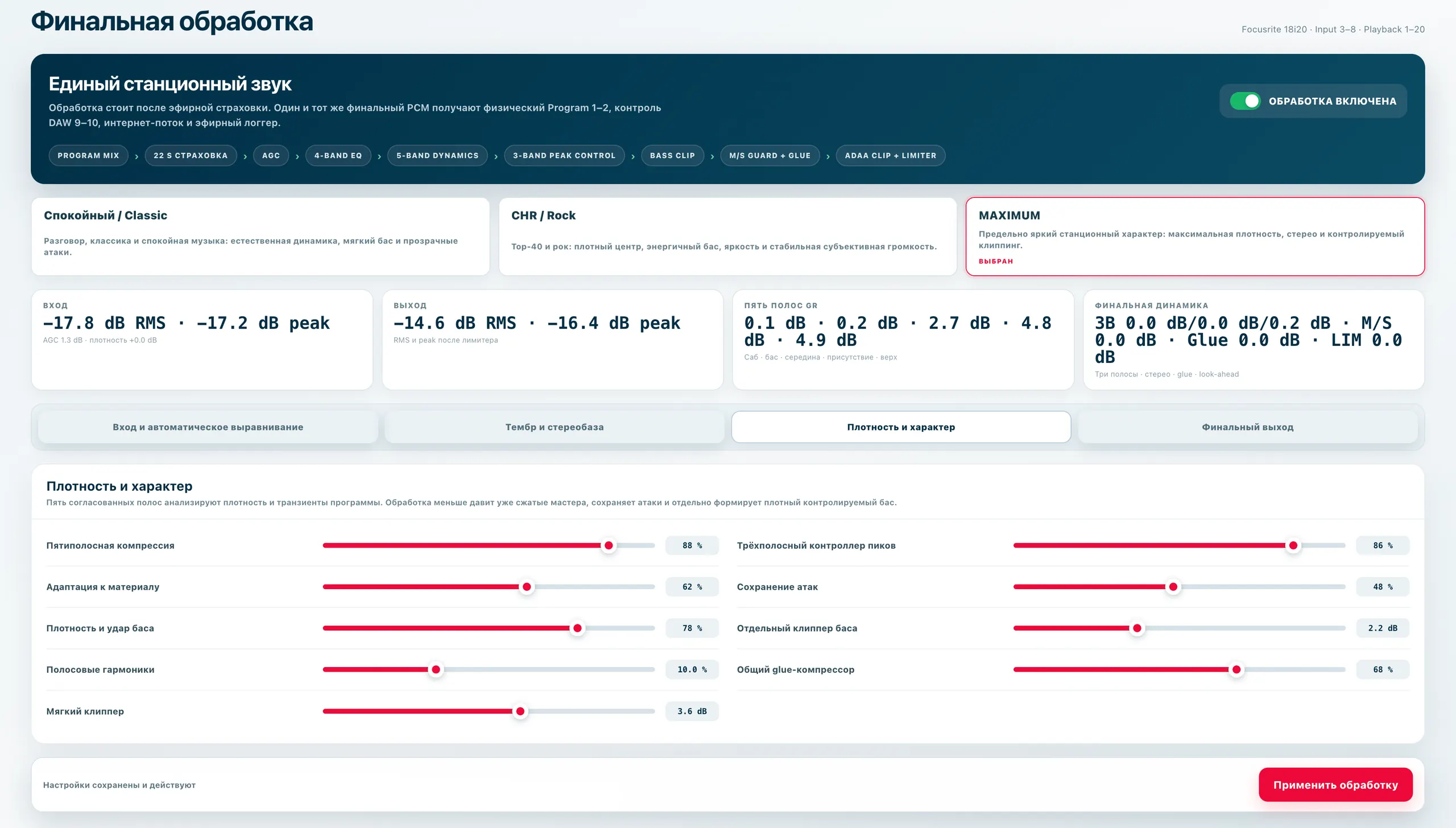
Task: Click the ADAA CLIP + LIMITER chip
Action: (x=891, y=155)
